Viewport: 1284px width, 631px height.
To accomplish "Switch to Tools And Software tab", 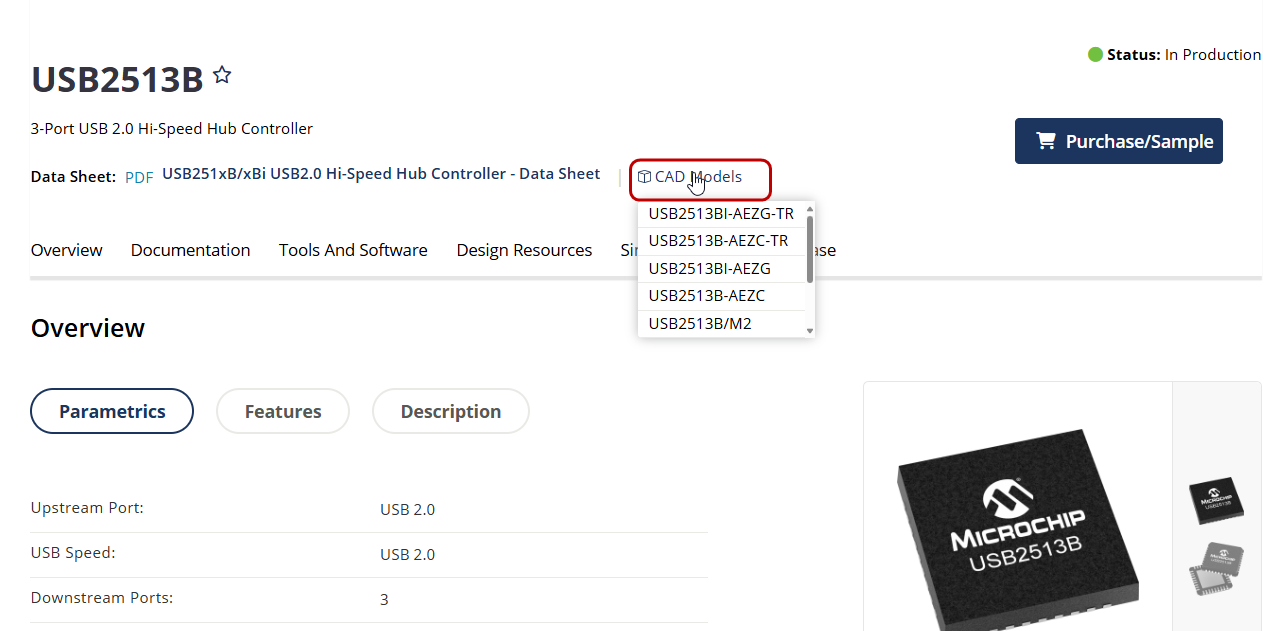I will [x=353, y=250].
